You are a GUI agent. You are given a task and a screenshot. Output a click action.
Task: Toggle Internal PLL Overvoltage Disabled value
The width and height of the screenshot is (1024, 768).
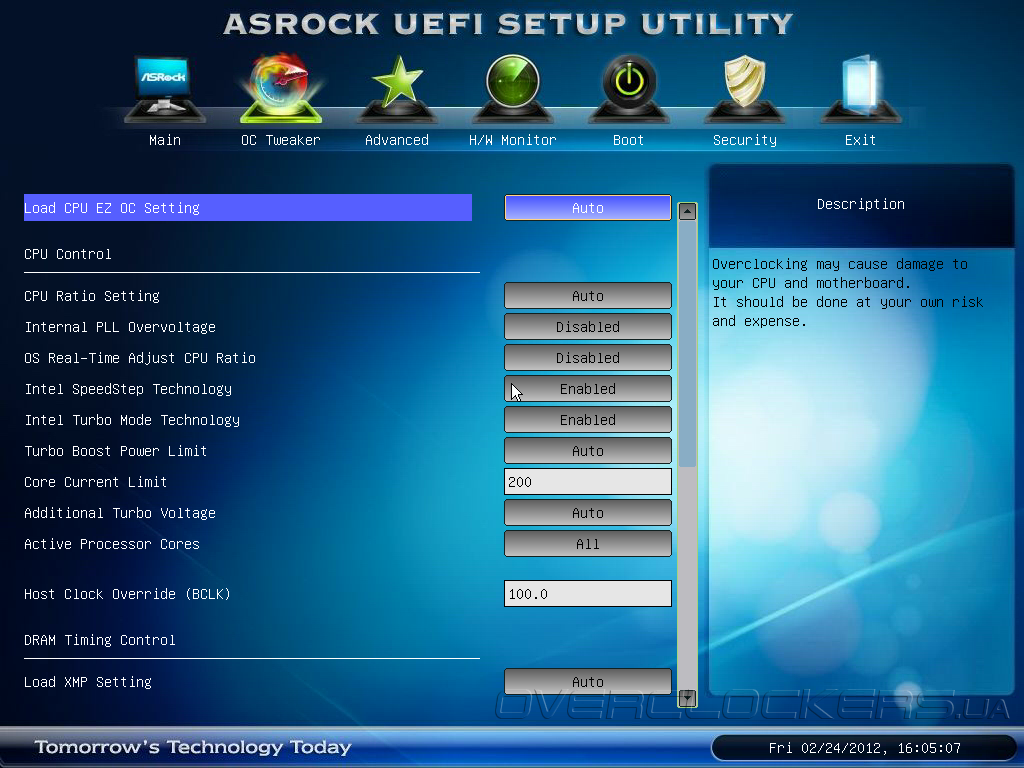coord(588,327)
